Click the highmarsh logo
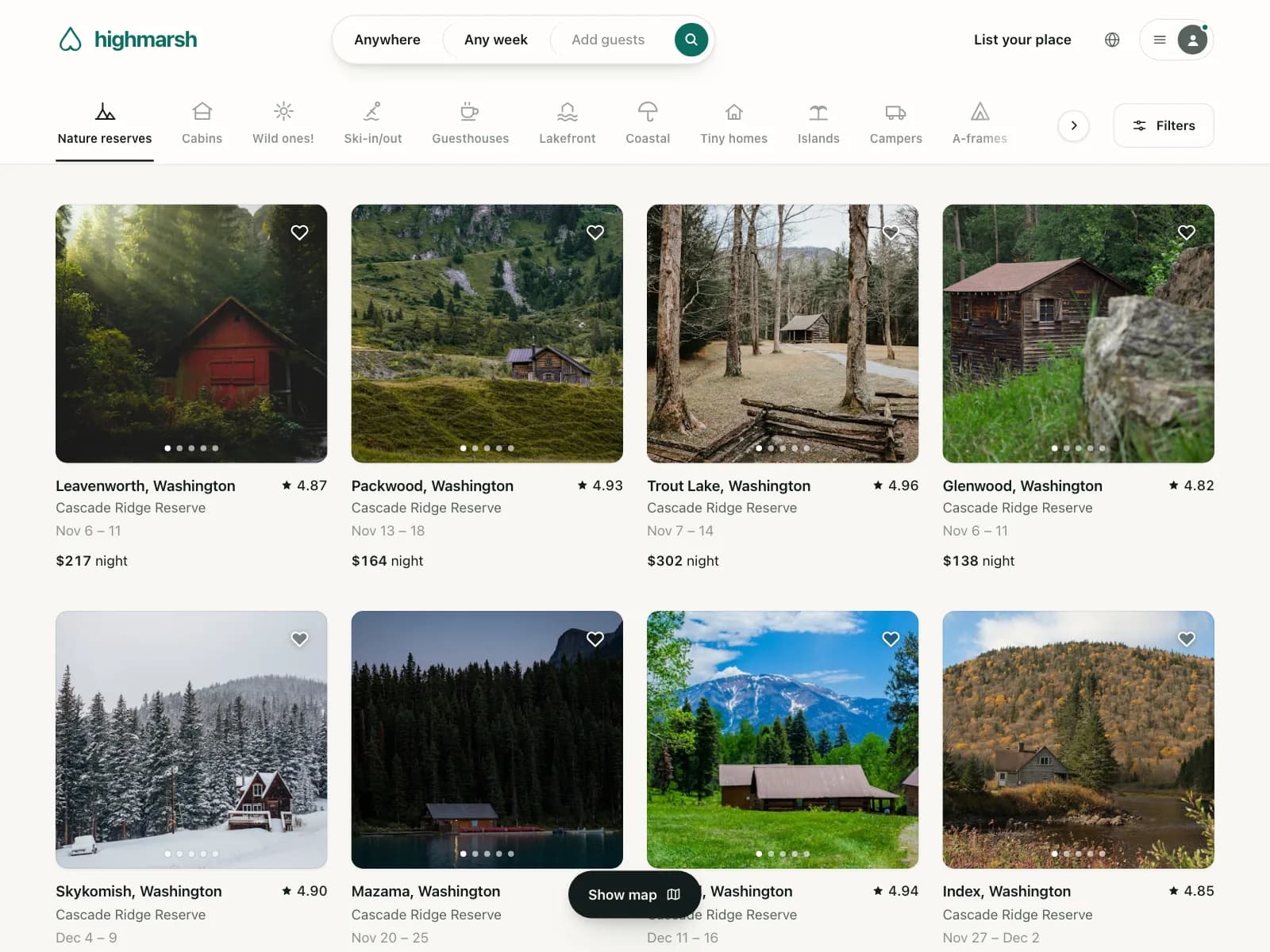The width and height of the screenshot is (1270, 952). tap(128, 40)
